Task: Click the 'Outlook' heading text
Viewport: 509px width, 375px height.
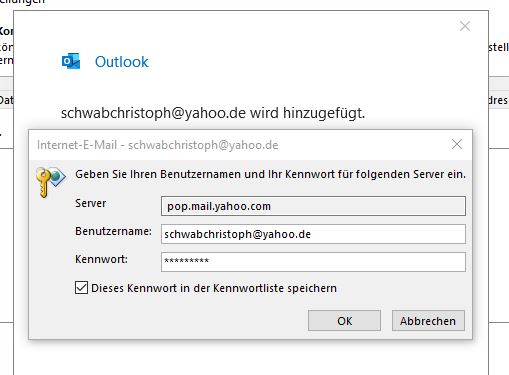Action: (x=122, y=62)
